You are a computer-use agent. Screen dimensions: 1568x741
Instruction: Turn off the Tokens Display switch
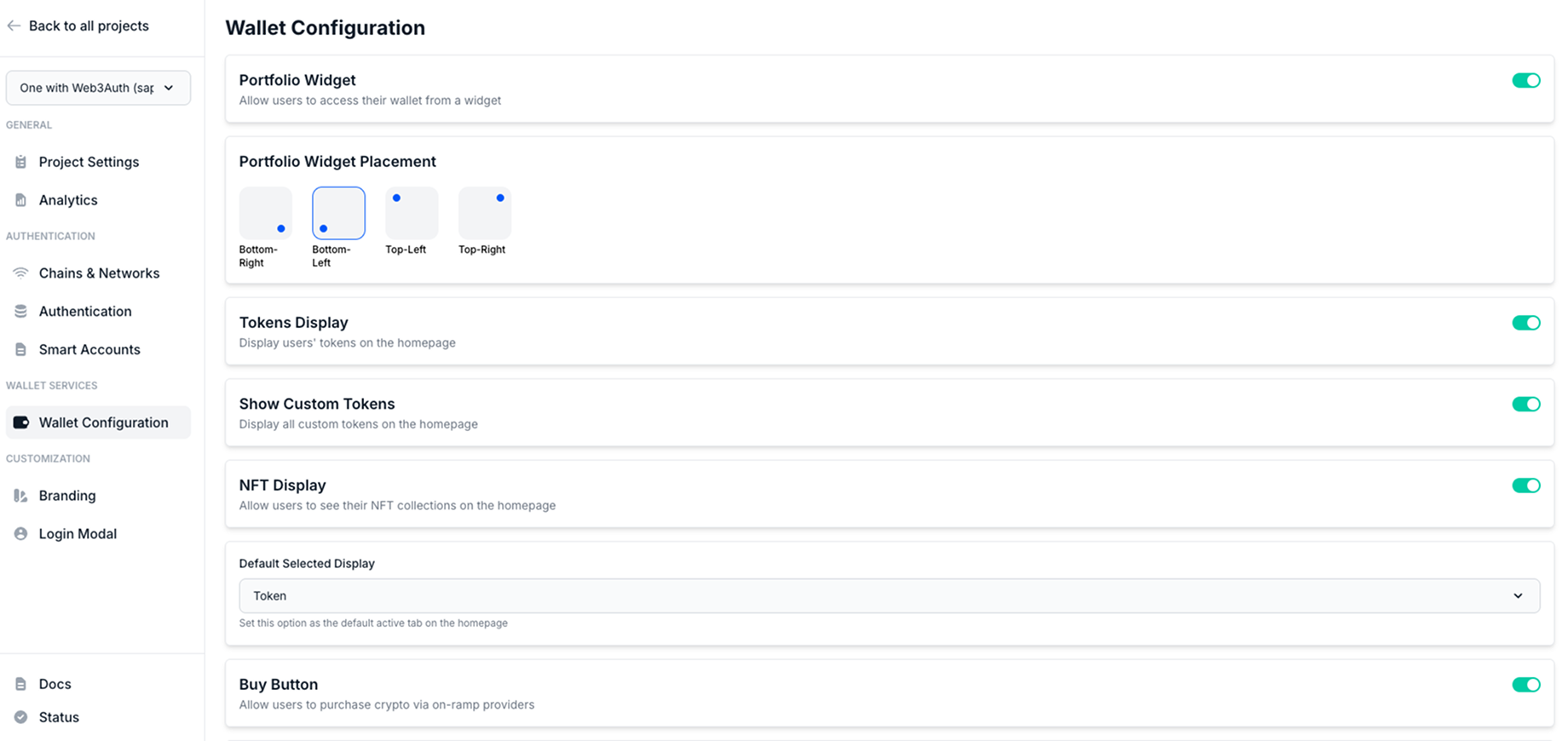(x=1525, y=323)
